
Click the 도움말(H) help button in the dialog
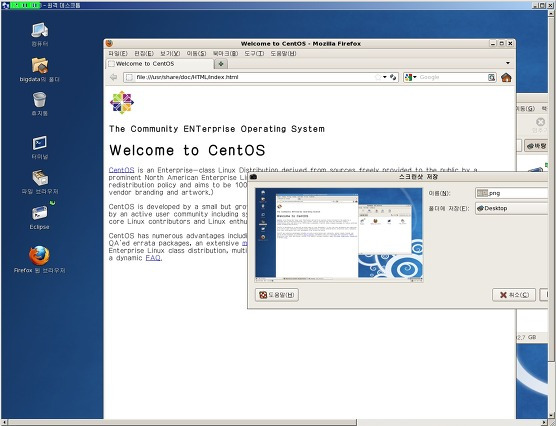tap(277, 295)
